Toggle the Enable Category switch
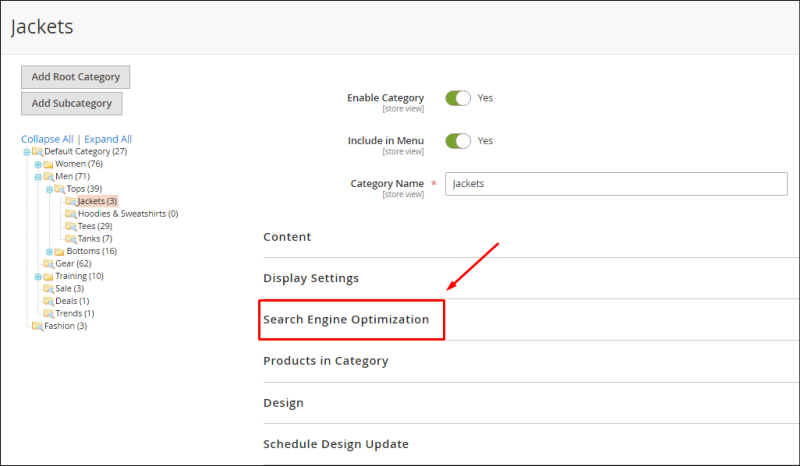 point(458,98)
